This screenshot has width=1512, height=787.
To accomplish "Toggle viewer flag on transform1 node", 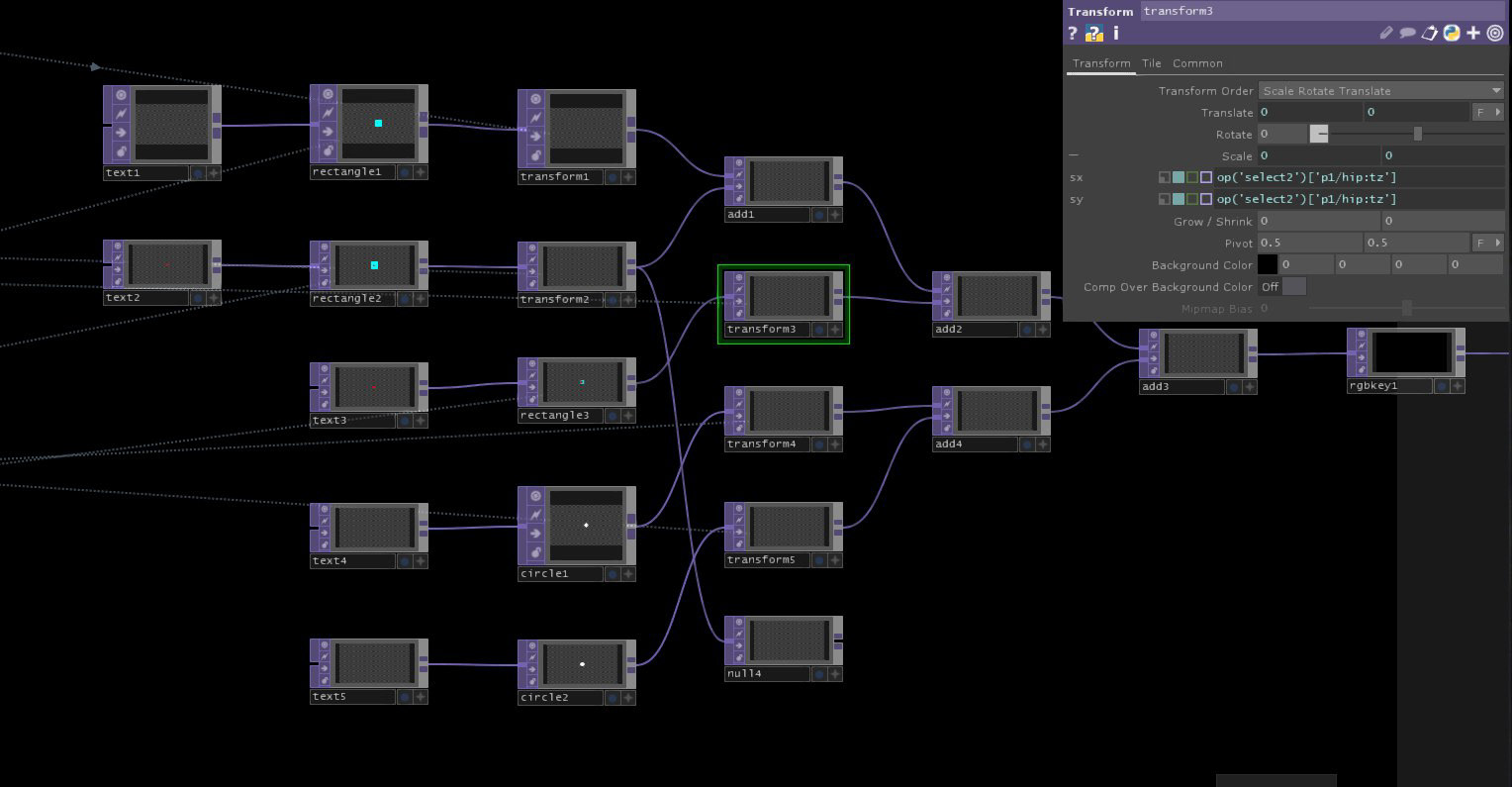I will pos(535,99).
